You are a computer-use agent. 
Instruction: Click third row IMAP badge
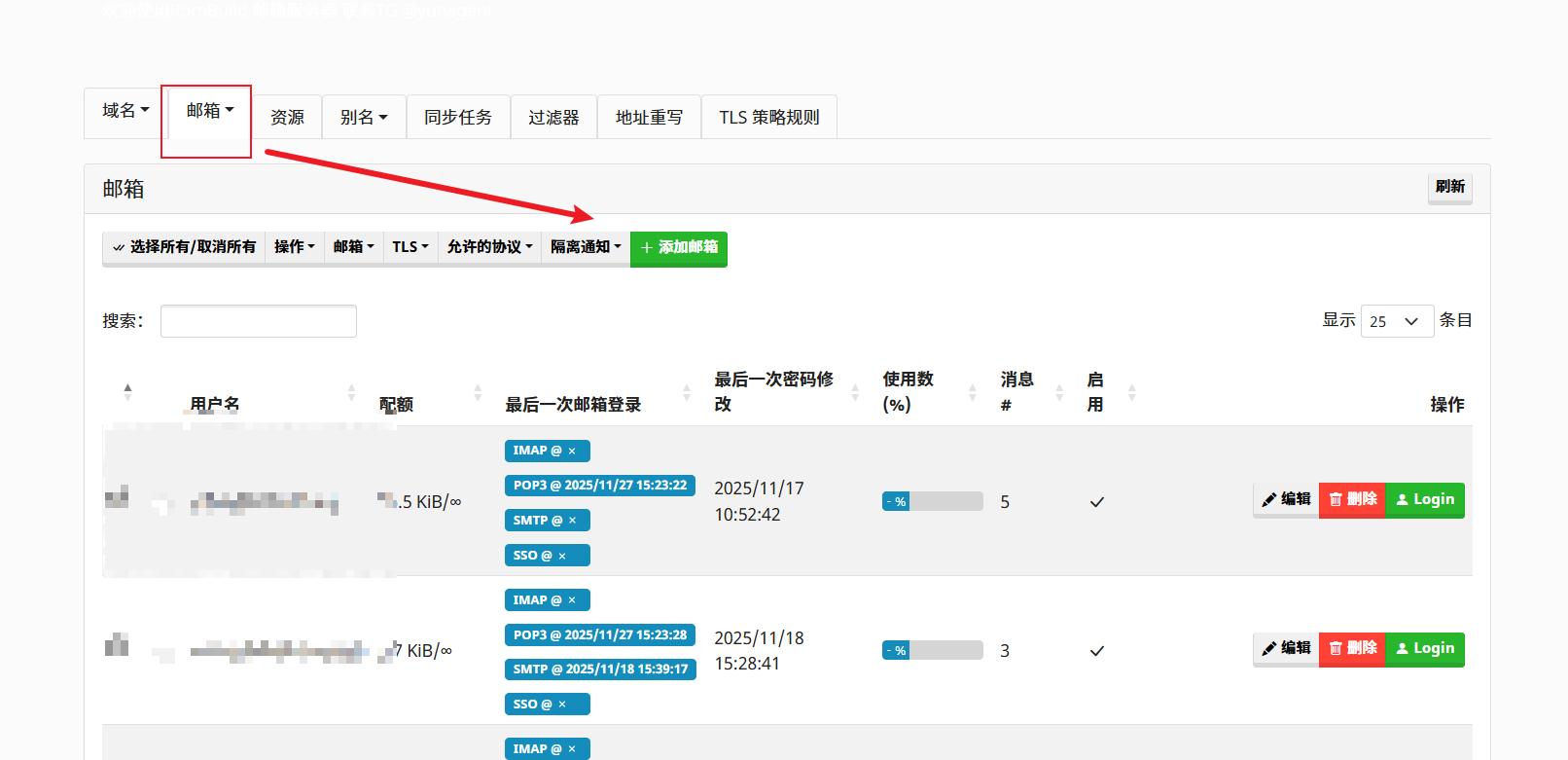548,748
